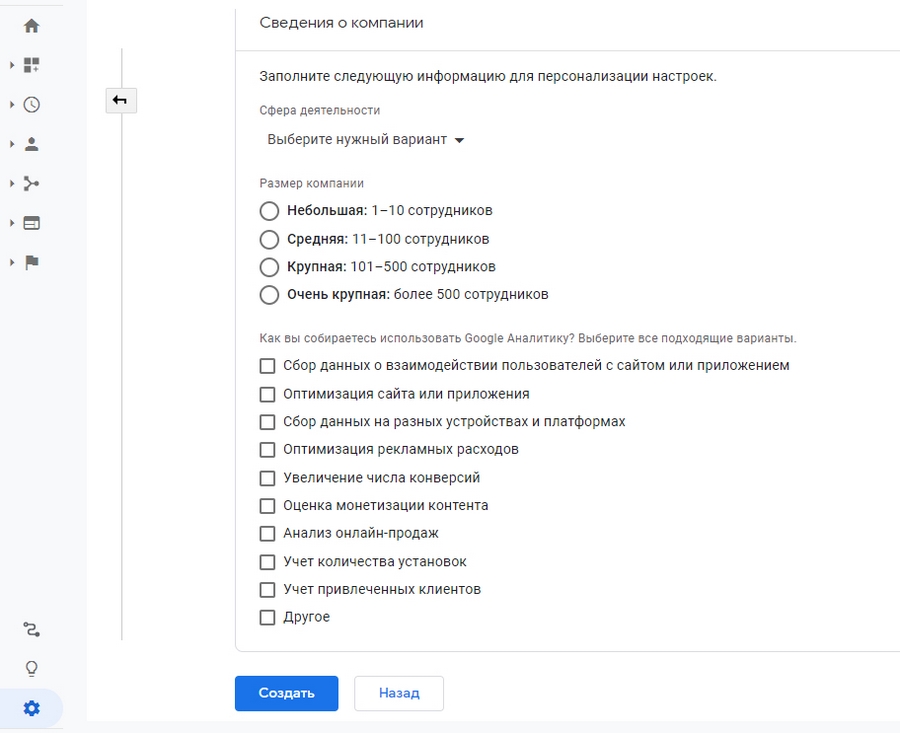The height and width of the screenshot is (733, 900).
Task: Check the Другое option
Action: [x=267, y=617]
